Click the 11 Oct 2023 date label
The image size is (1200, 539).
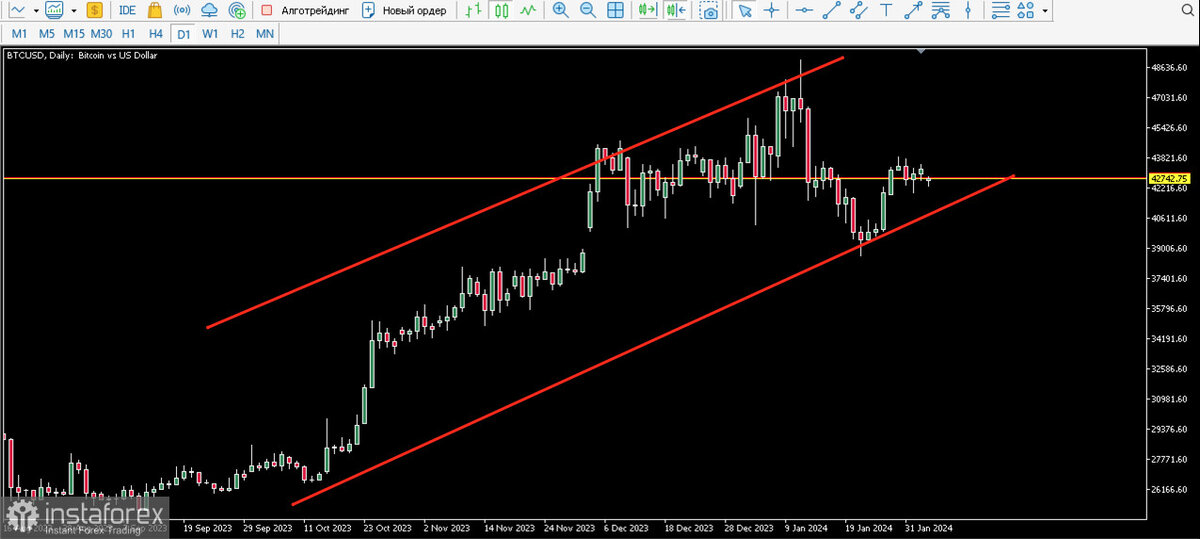click(328, 528)
